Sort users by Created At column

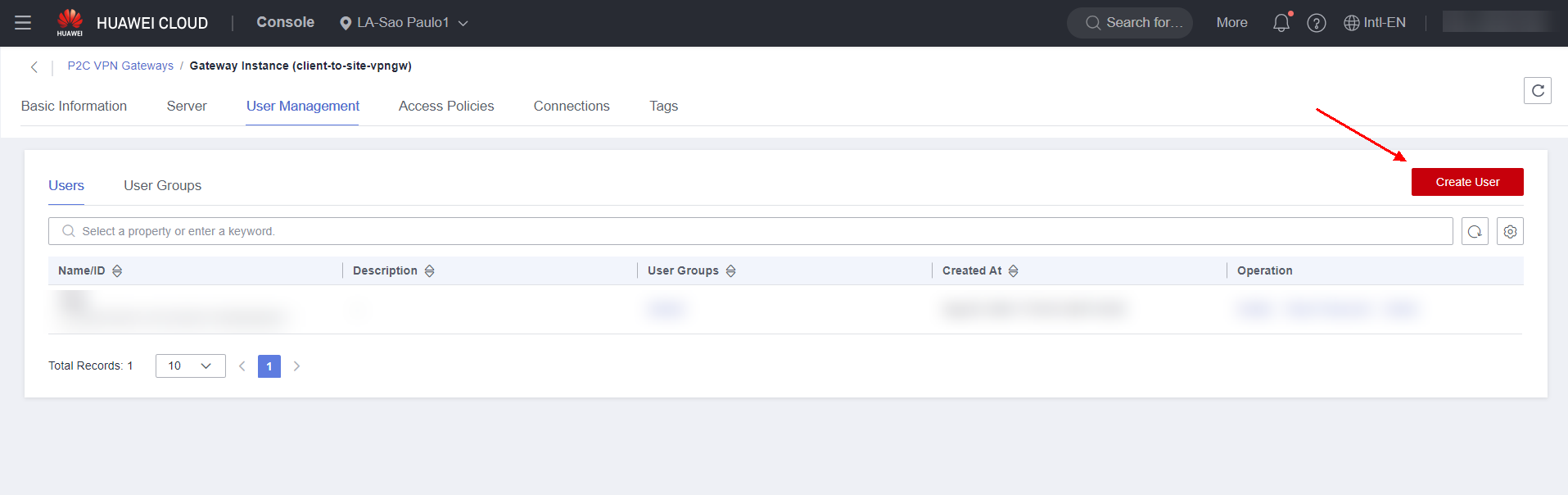[1013, 271]
